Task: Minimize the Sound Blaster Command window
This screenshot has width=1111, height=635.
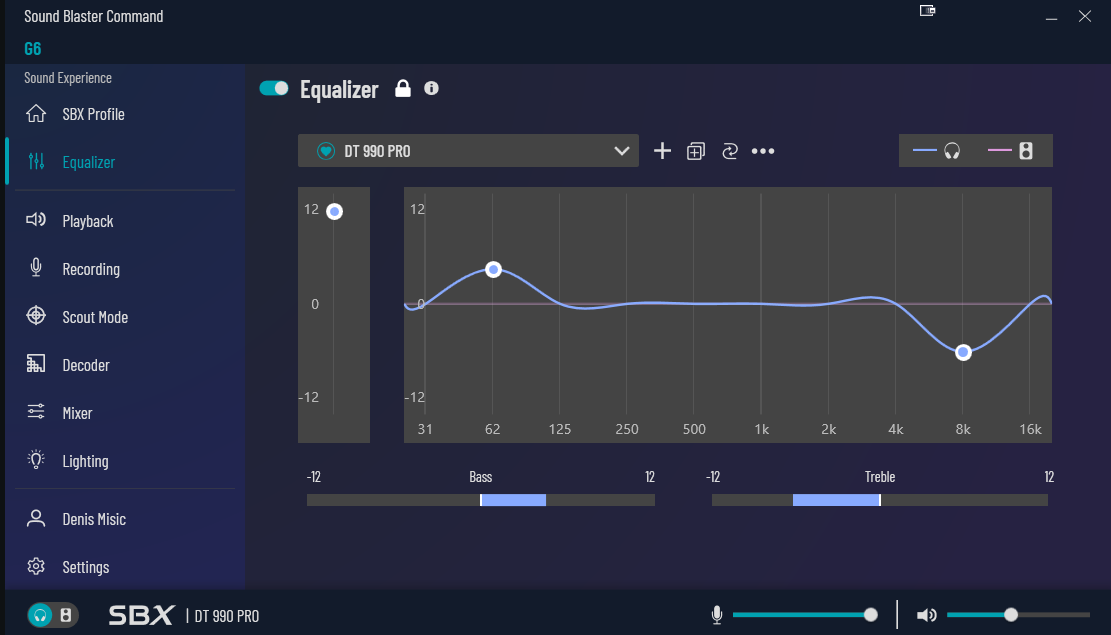Action: (1051, 17)
